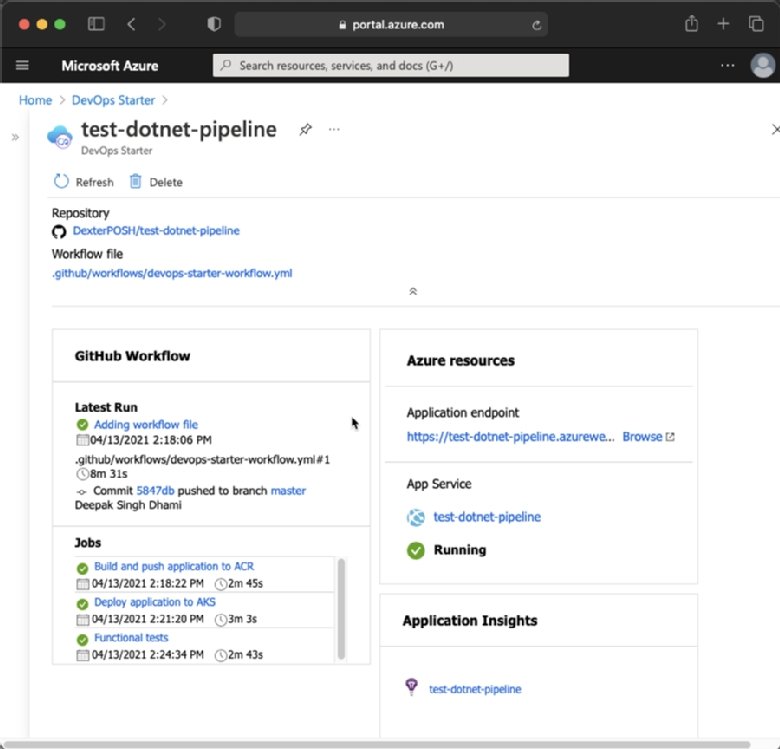Click the Jobs list vertical scrollbar
The width and height of the screenshot is (780, 749).
[341, 609]
